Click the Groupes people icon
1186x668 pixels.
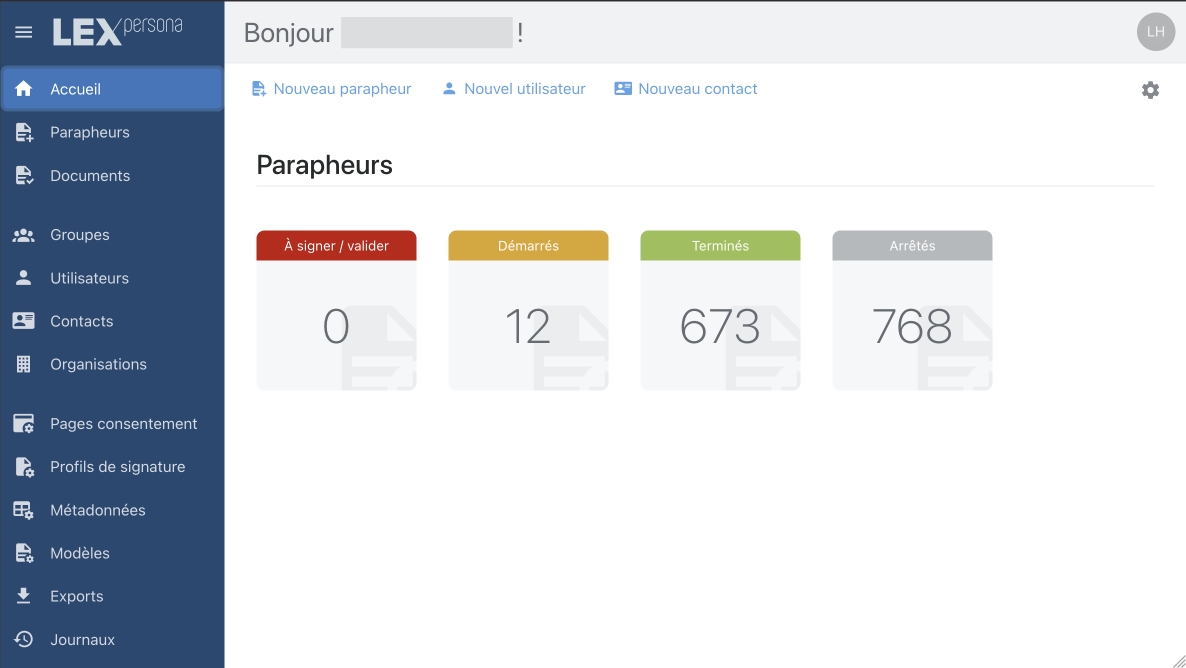(24, 234)
